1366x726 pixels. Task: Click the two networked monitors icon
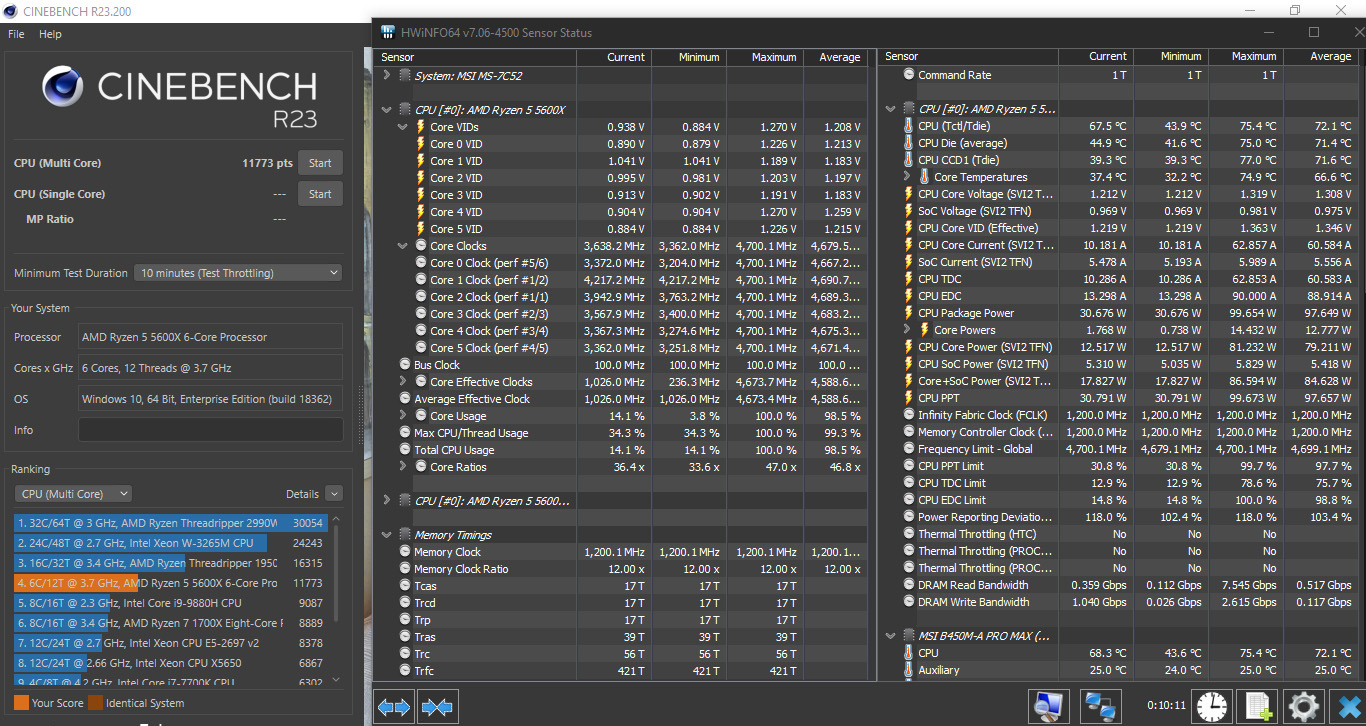click(1101, 706)
